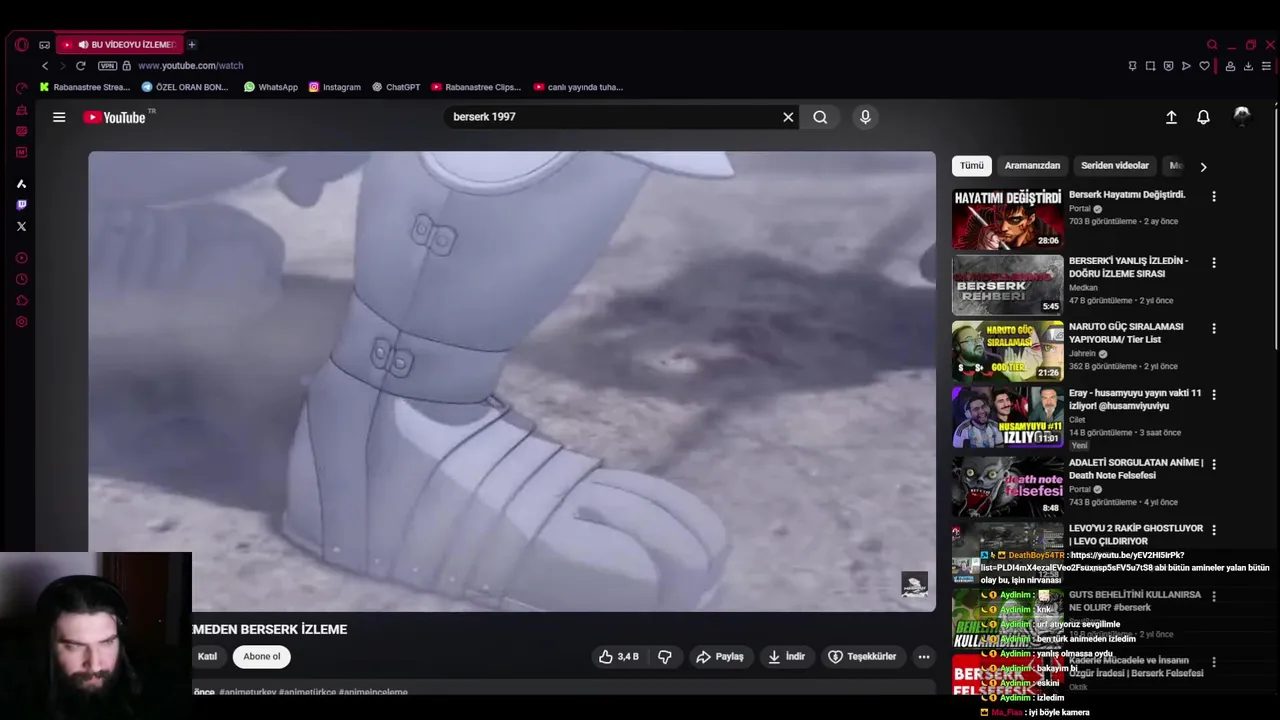The image size is (1280, 720).
Task: Open options for Eray - husamyuyu video
Action: click(1214, 395)
